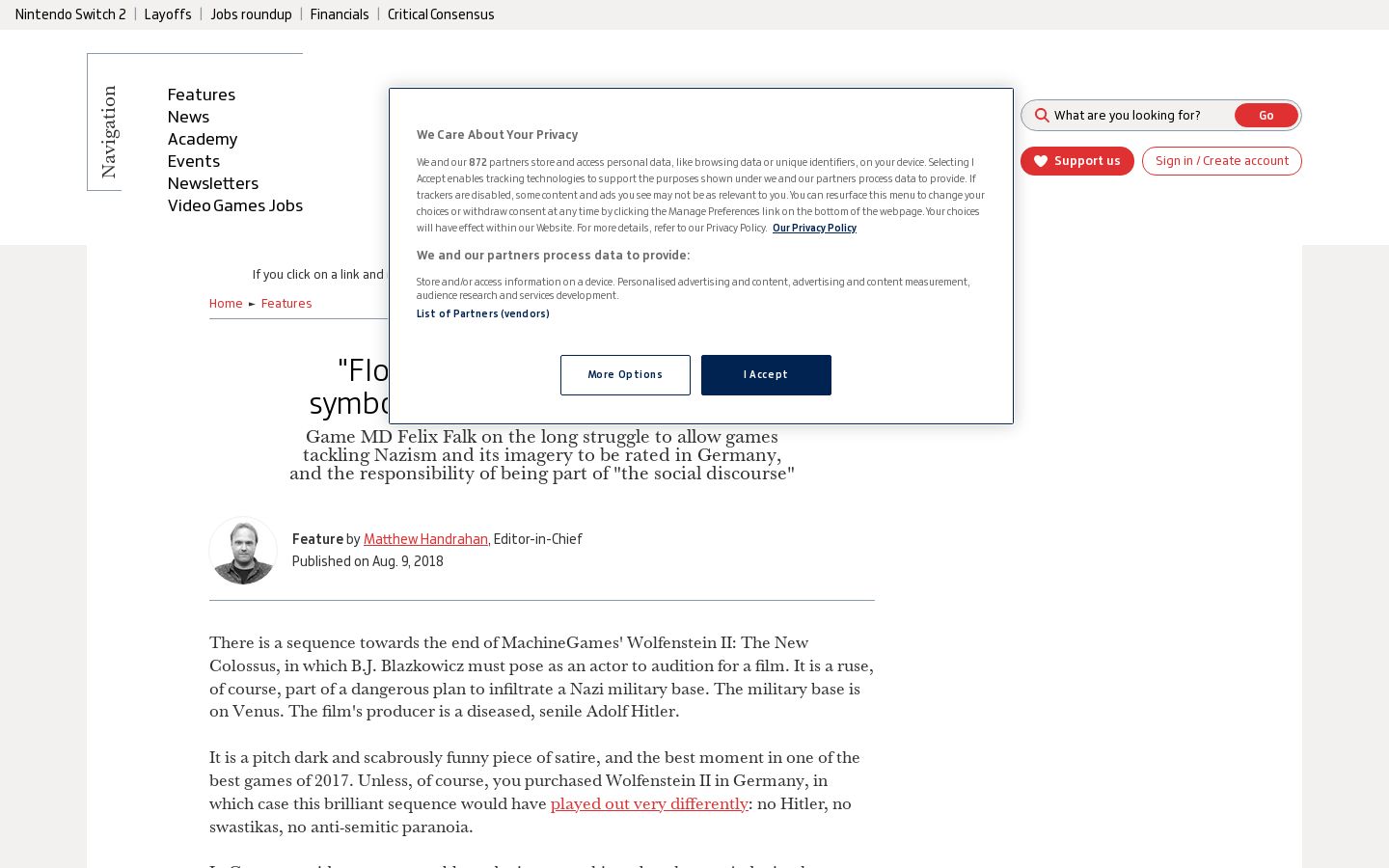Open Matthew Handrahan author page
This screenshot has width=1389, height=868.
(x=425, y=539)
